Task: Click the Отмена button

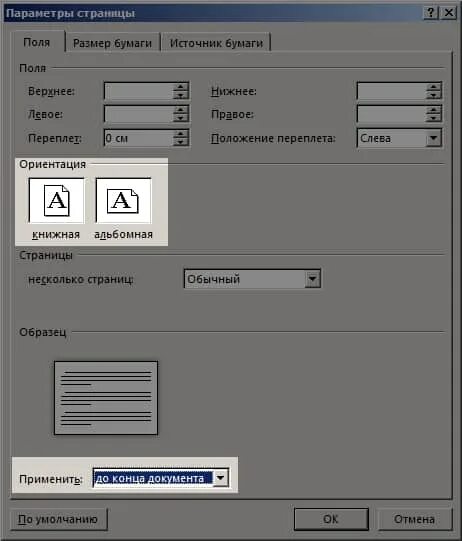Action: pos(414,519)
